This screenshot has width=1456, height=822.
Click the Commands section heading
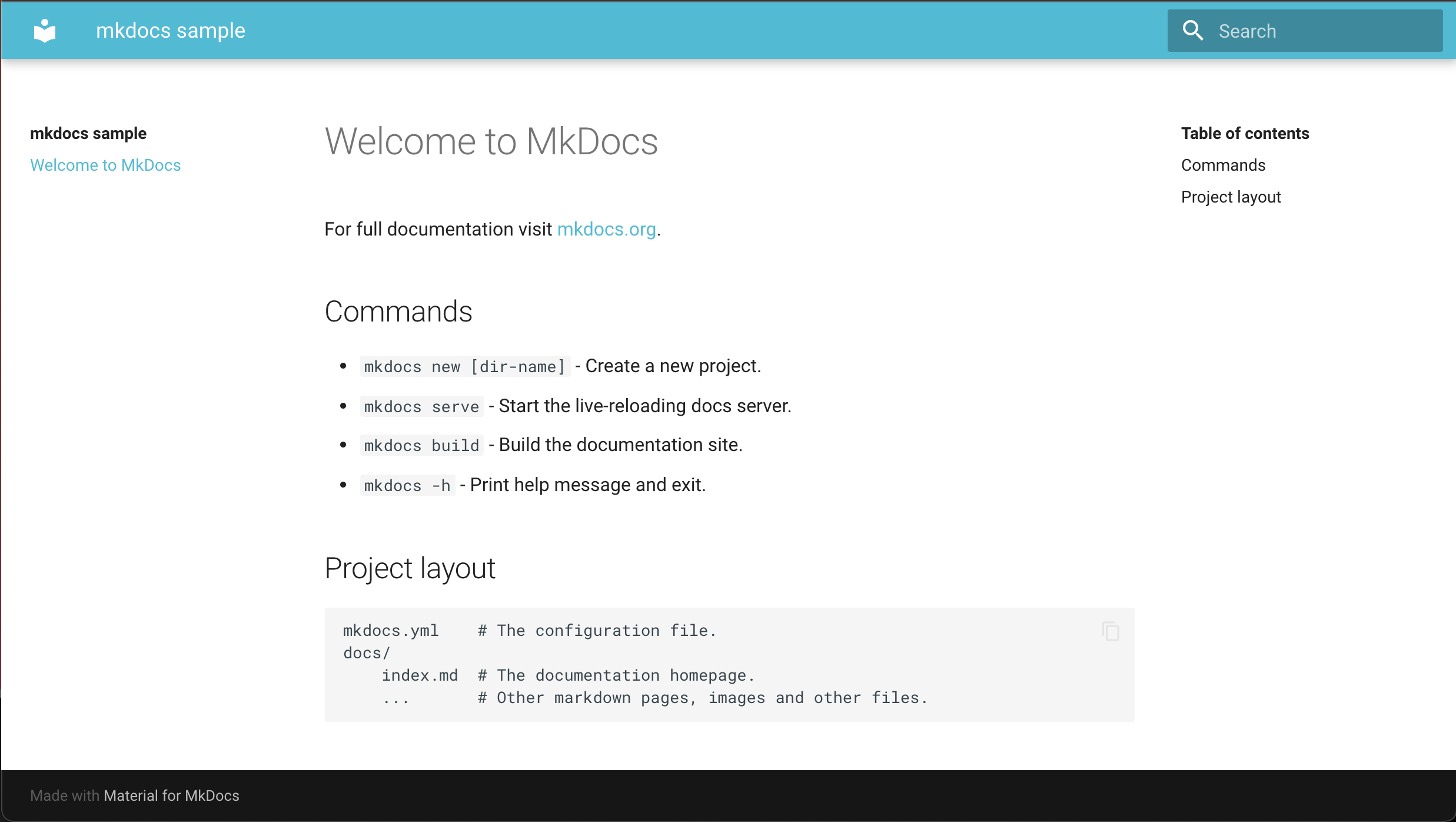pyautogui.click(x=398, y=311)
